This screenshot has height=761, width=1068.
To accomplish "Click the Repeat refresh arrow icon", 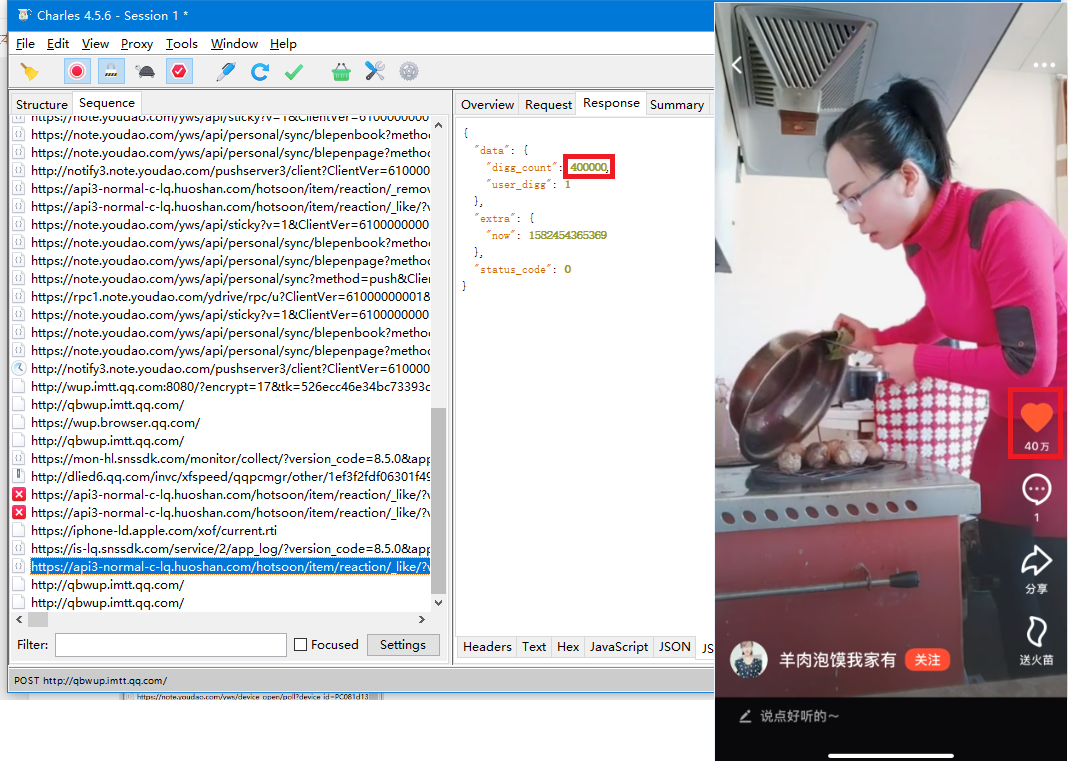I will pyautogui.click(x=260, y=72).
